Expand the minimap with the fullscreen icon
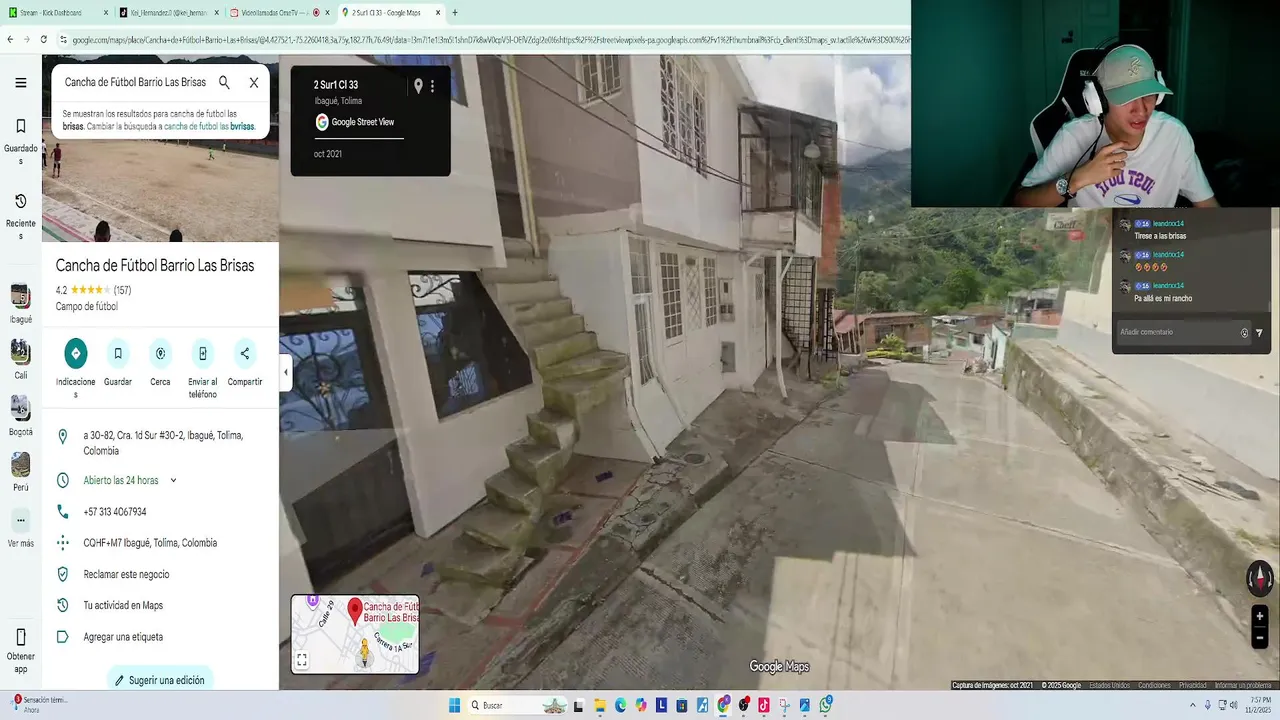 click(301, 660)
